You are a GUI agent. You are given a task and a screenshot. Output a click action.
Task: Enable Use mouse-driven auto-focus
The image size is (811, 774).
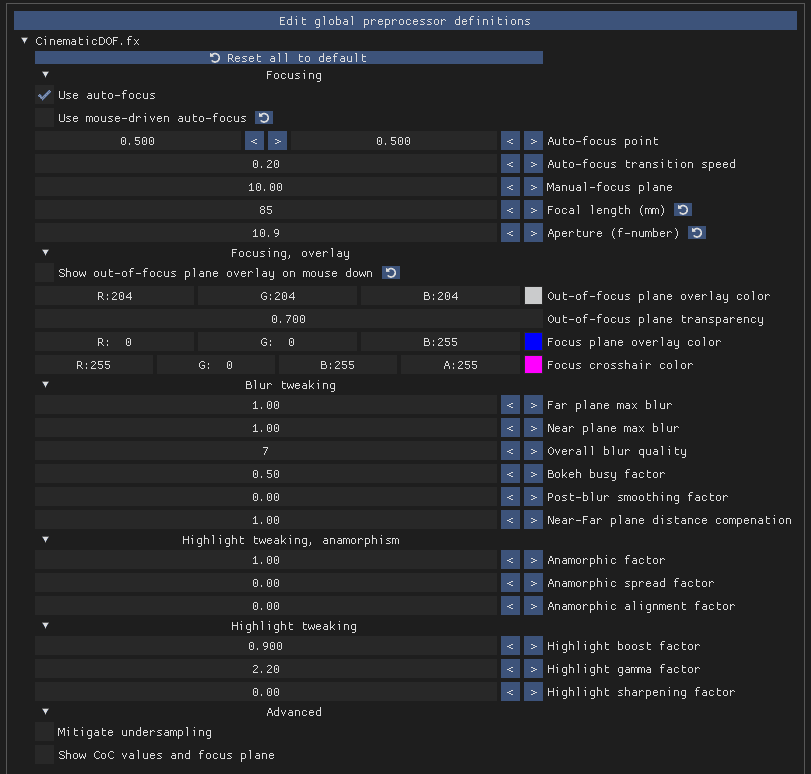[x=44, y=118]
